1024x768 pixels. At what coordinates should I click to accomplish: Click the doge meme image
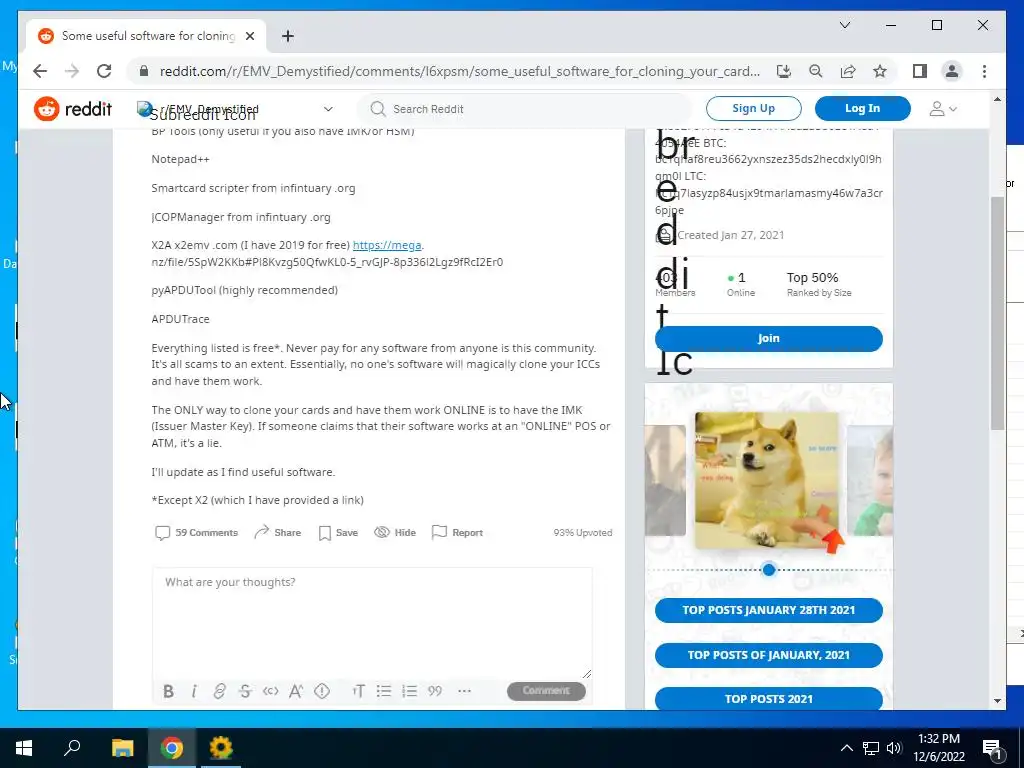(x=767, y=480)
